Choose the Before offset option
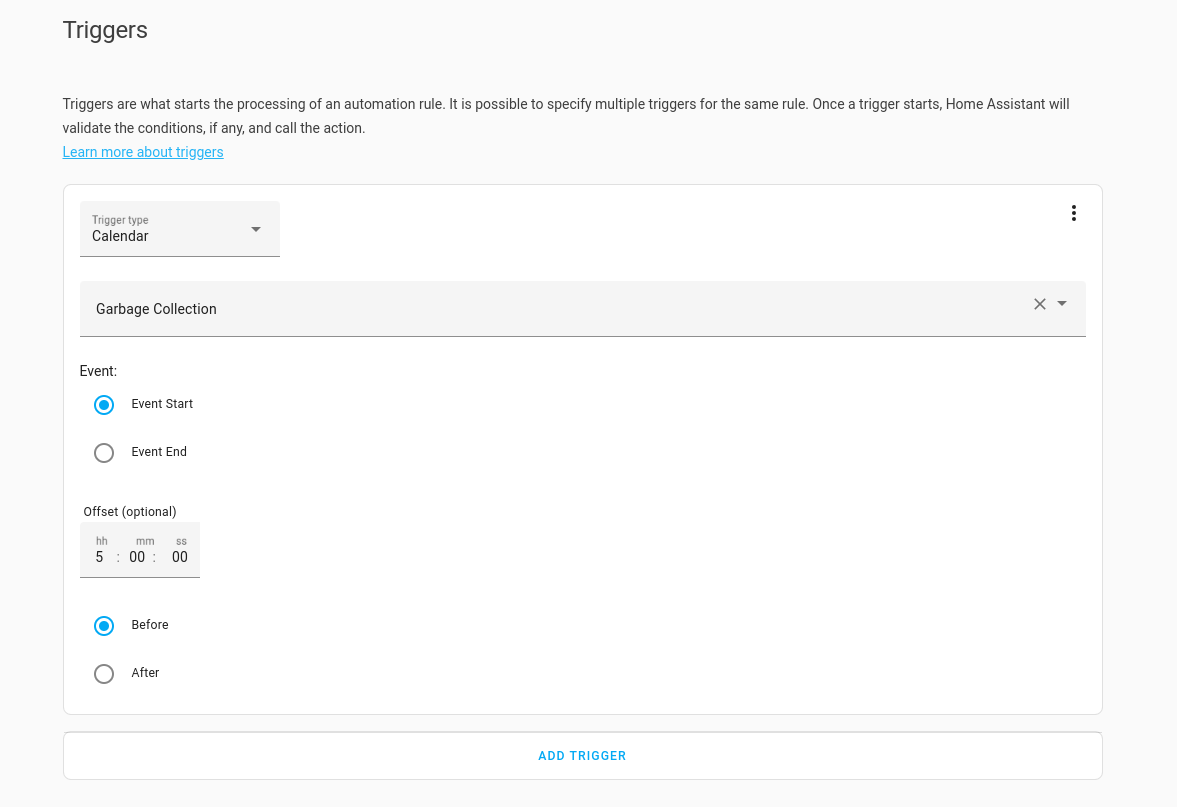This screenshot has height=807, width=1177. 104,625
